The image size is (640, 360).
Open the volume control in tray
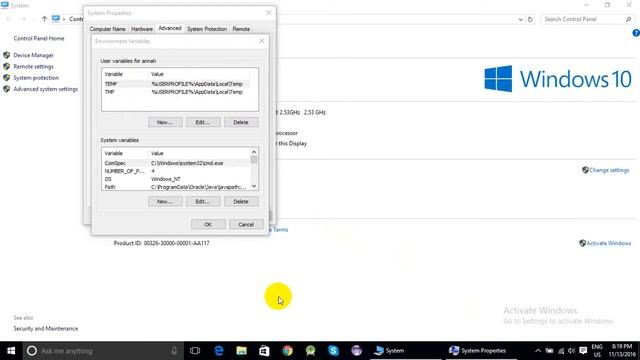pos(571,351)
